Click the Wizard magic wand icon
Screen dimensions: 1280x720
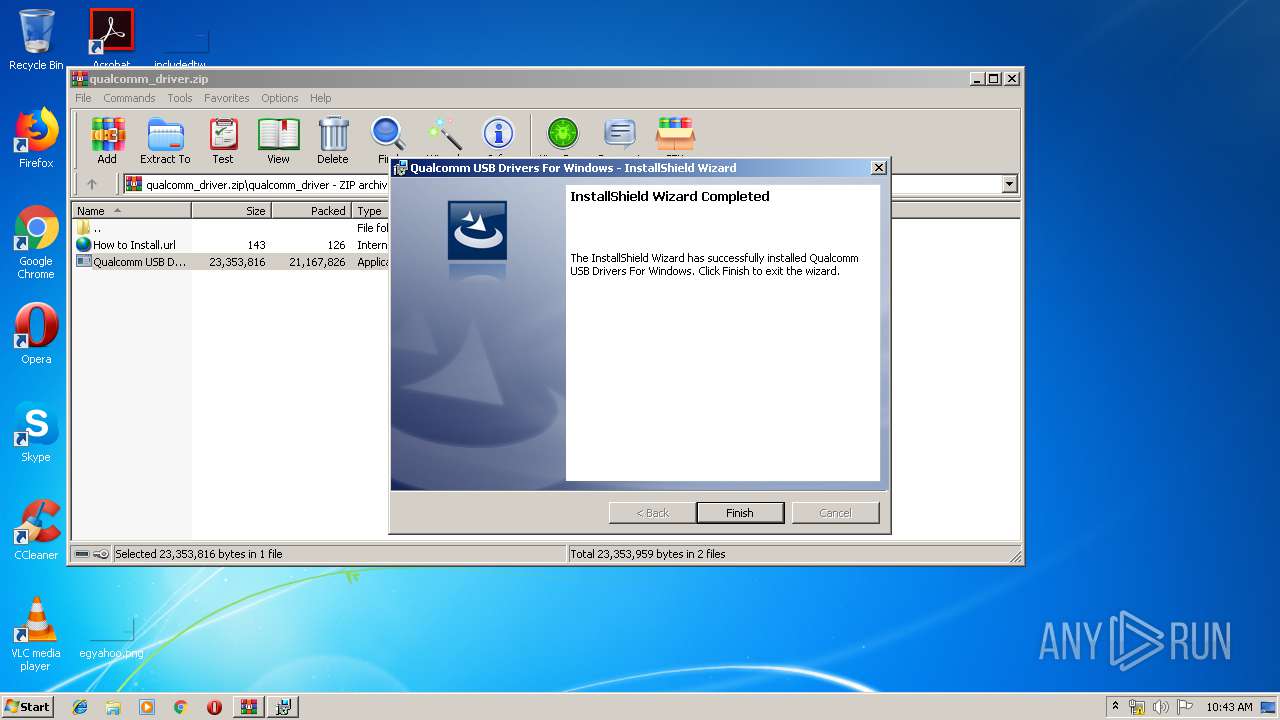(x=444, y=136)
